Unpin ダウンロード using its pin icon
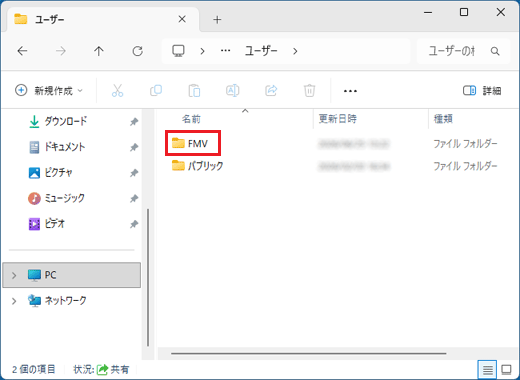 [x=134, y=122]
